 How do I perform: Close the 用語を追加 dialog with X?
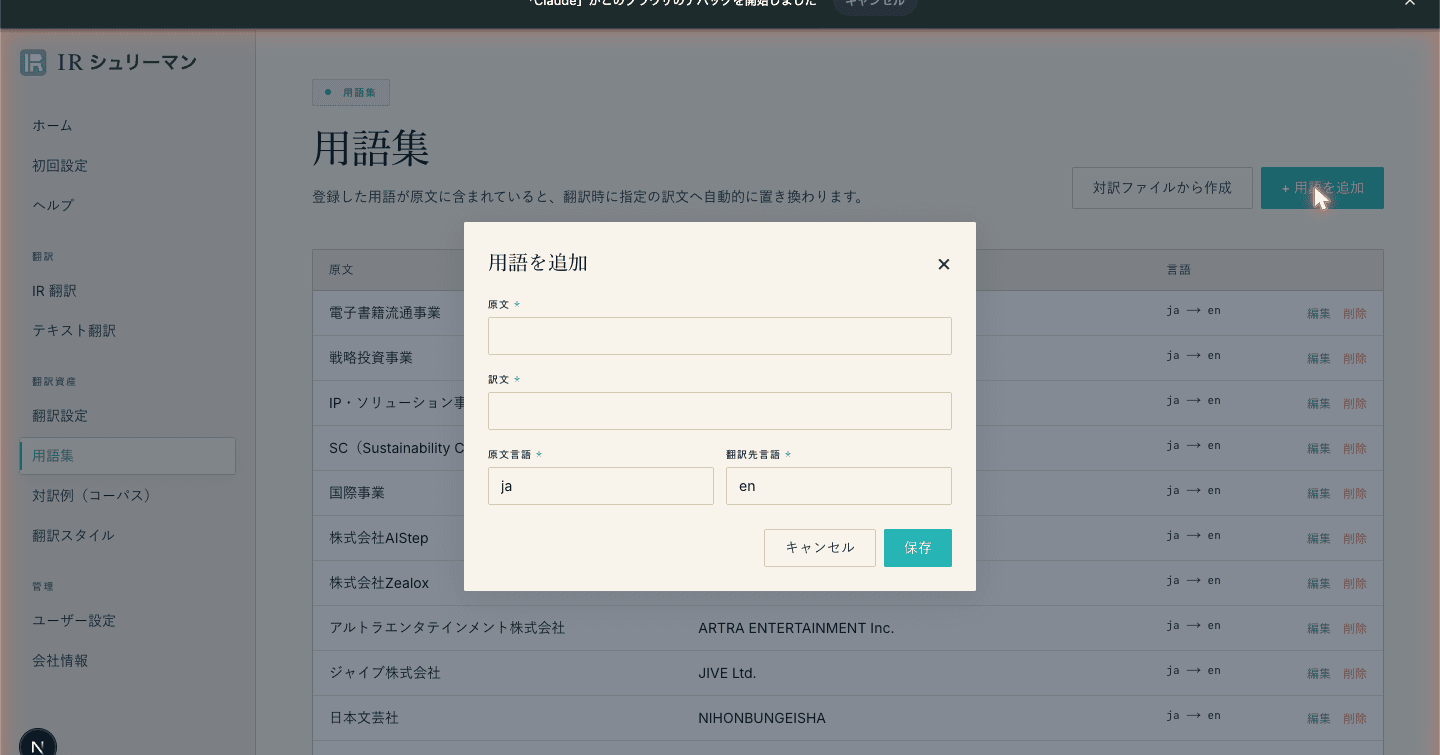coord(943,264)
